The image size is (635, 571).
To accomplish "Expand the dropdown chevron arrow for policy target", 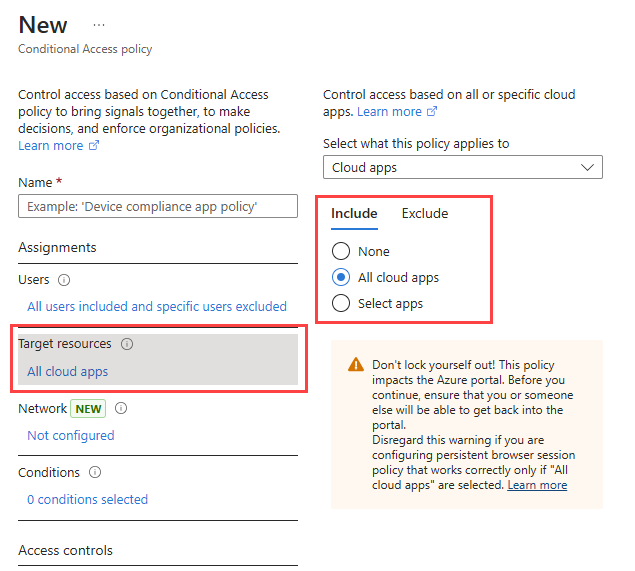I will click(x=587, y=167).
